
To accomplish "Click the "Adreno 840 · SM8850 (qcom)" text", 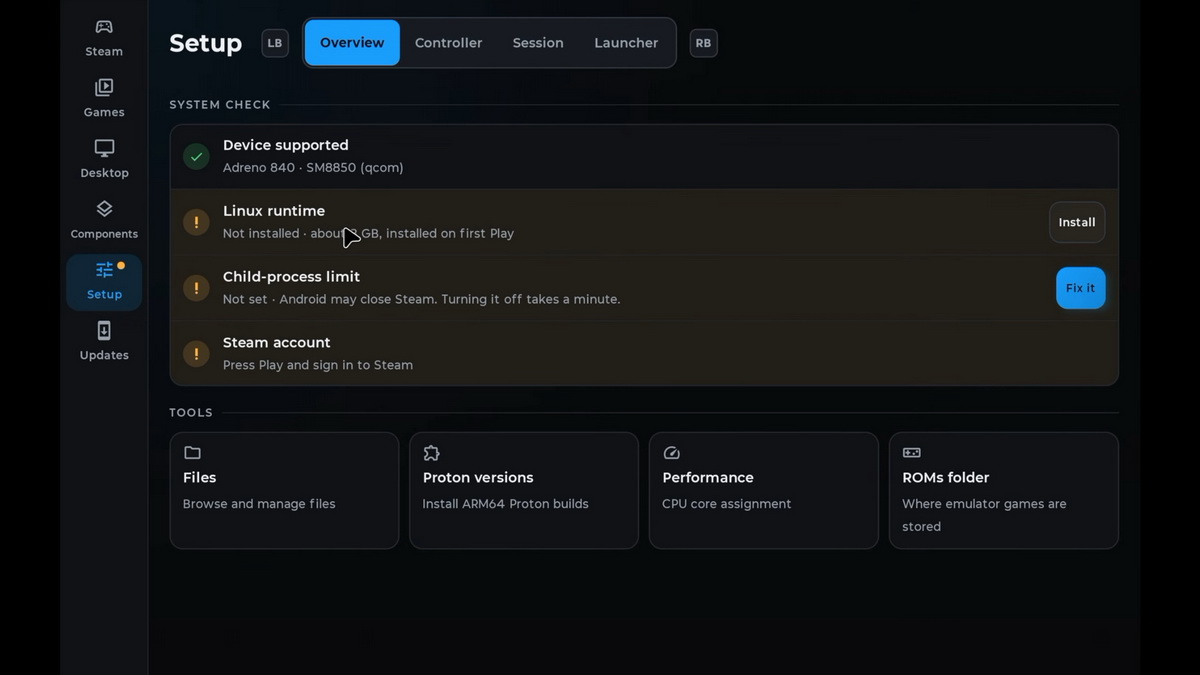I will (x=313, y=168).
